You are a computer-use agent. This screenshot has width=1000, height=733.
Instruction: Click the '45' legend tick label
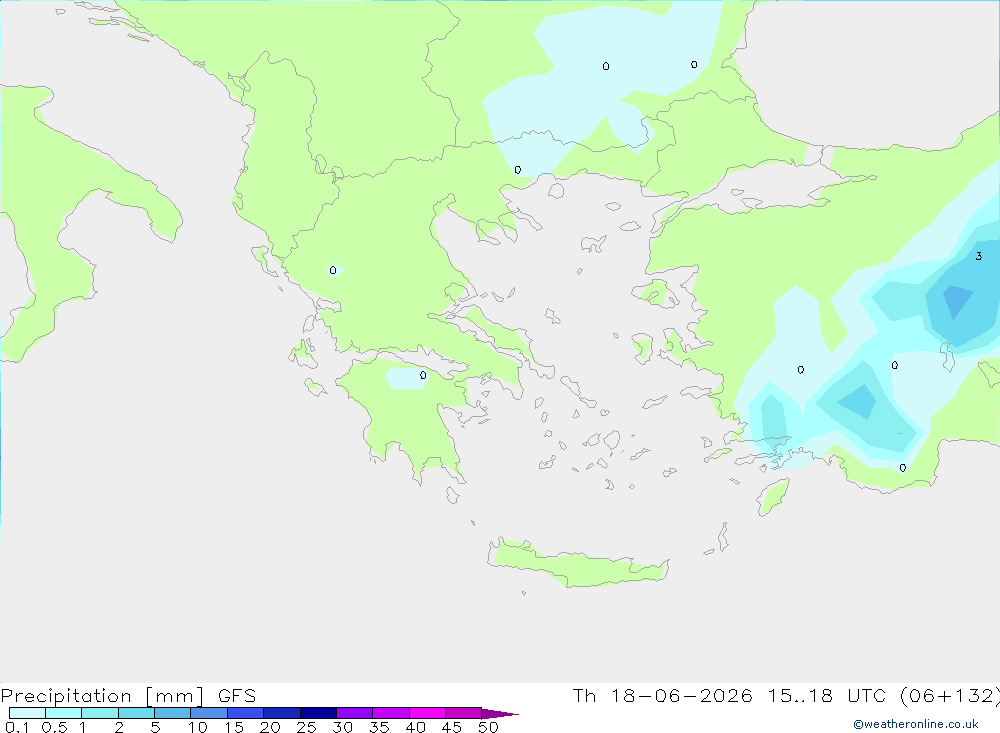click(x=452, y=727)
